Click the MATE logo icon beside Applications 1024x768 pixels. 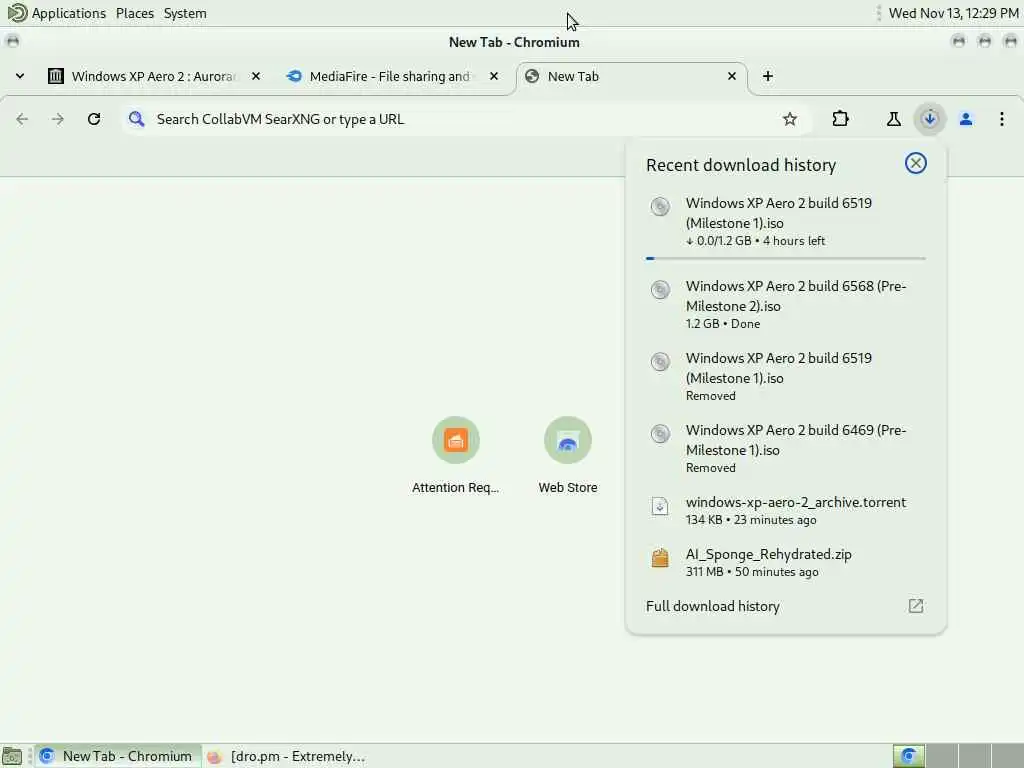(17, 13)
